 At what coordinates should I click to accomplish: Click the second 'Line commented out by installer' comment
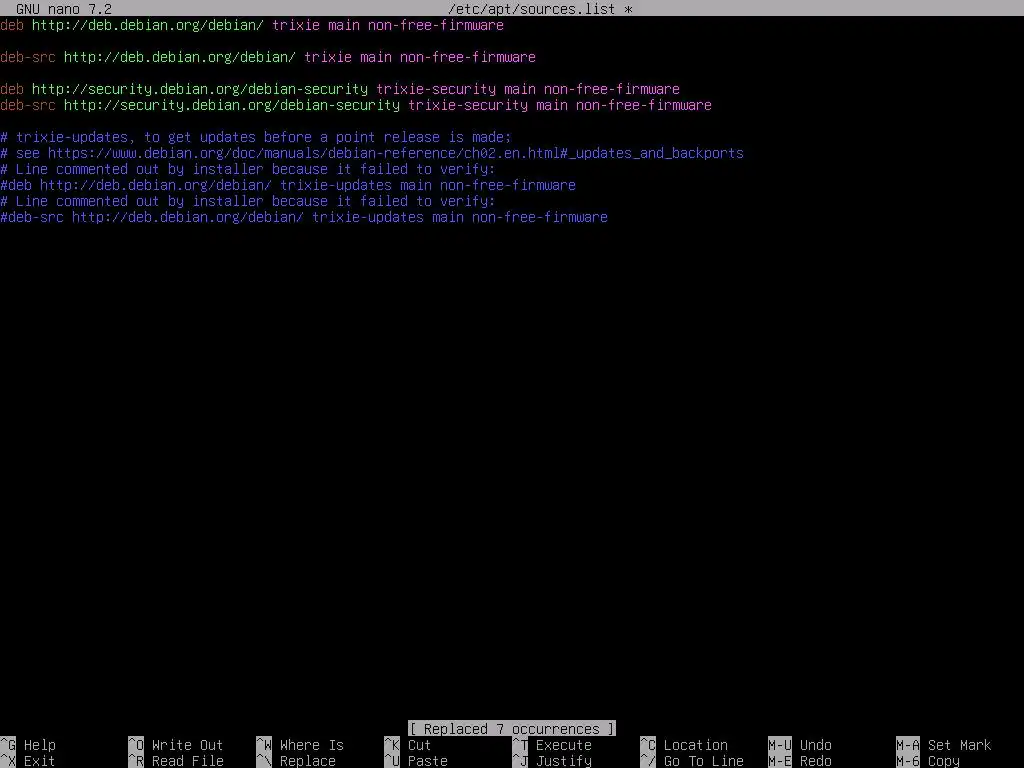pos(248,201)
